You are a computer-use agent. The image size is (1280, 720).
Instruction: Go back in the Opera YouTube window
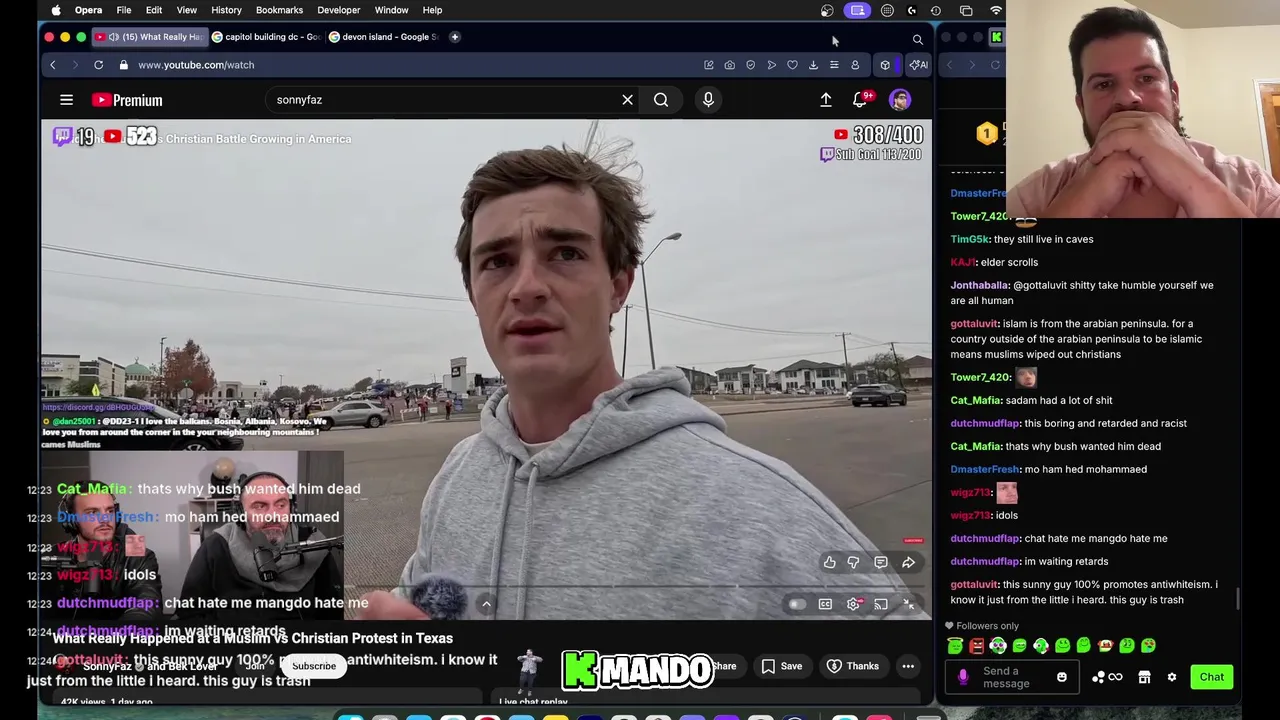[52, 65]
